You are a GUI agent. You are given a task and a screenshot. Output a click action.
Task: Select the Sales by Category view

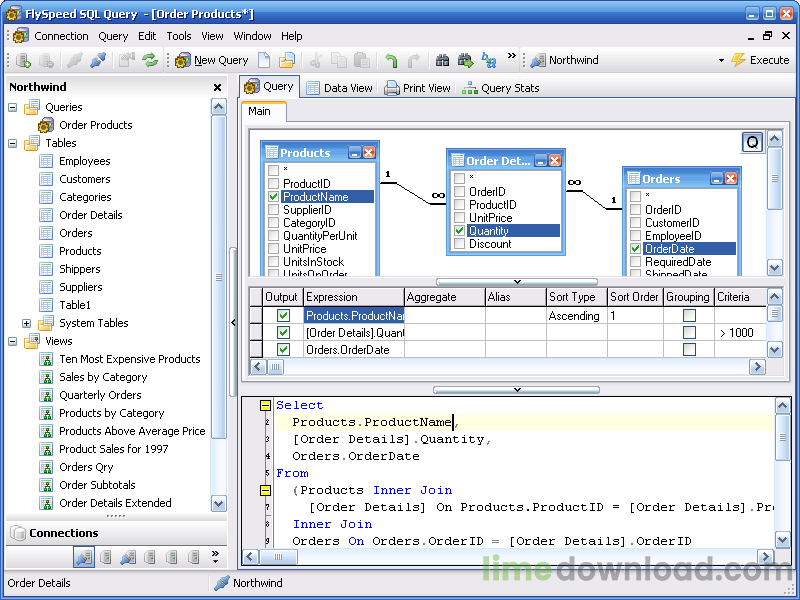click(x=103, y=377)
